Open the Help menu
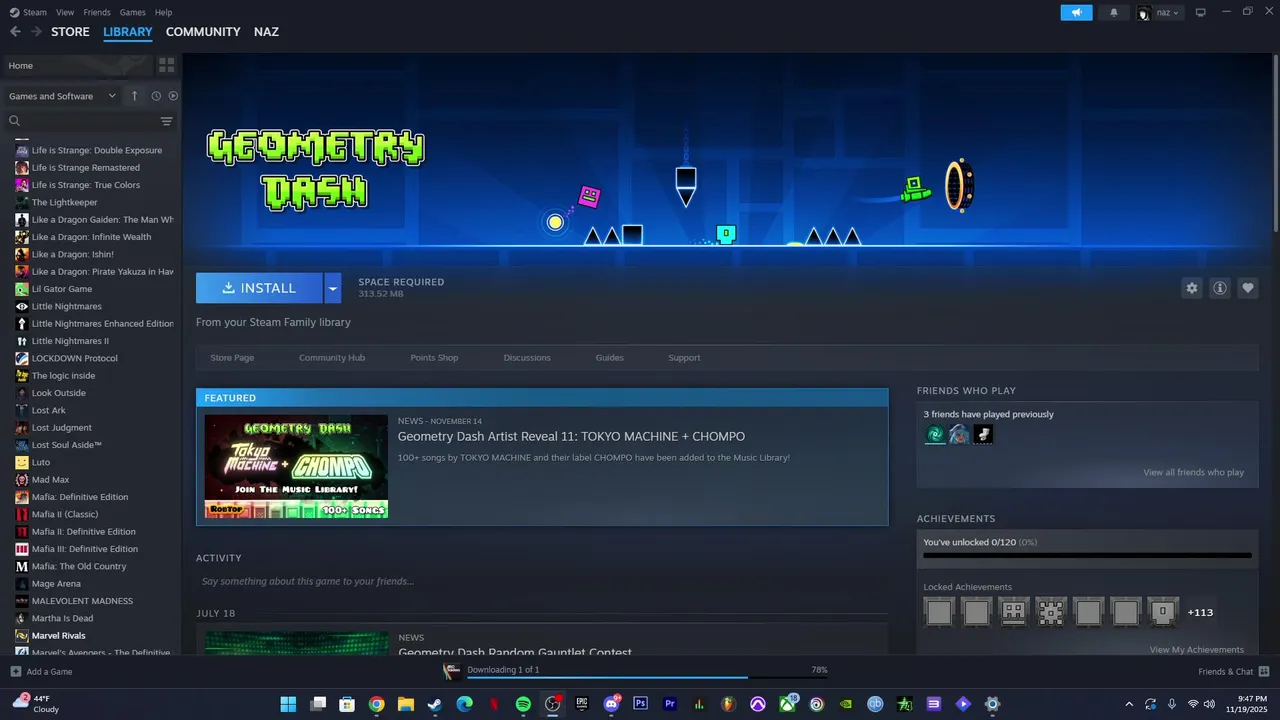 163,12
